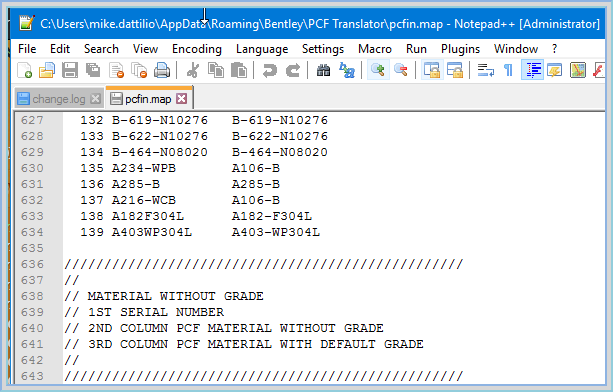Click the Save All icon
This screenshot has width=613, height=392.
tap(93, 70)
